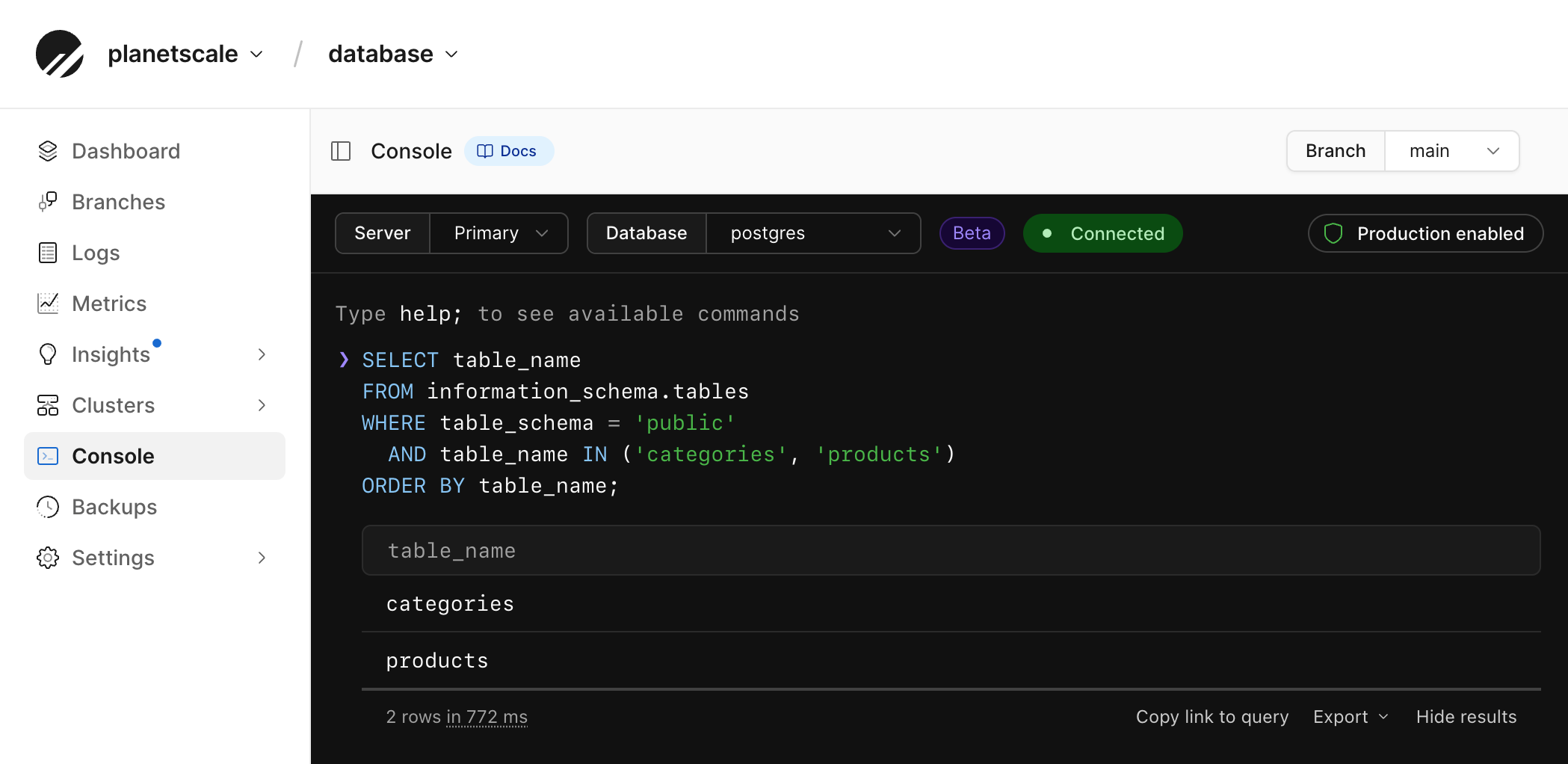The image size is (1568, 764).
Task: Expand the Settings submenu chevron
Action: (x=262, y=558)
